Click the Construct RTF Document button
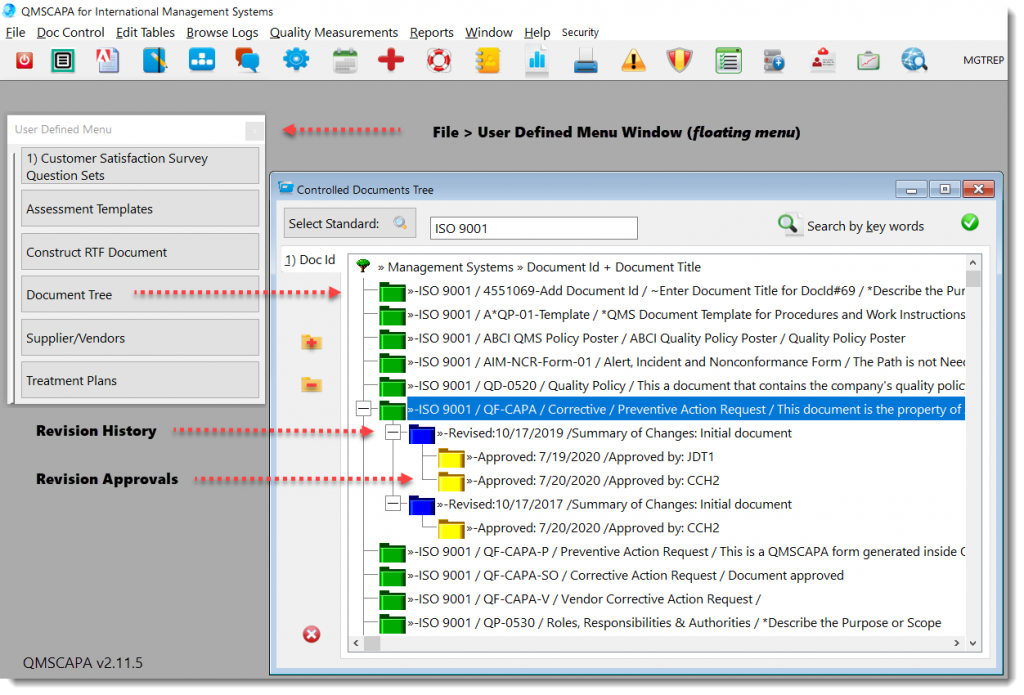This screenshot has height=695, width=1024. 140,252
